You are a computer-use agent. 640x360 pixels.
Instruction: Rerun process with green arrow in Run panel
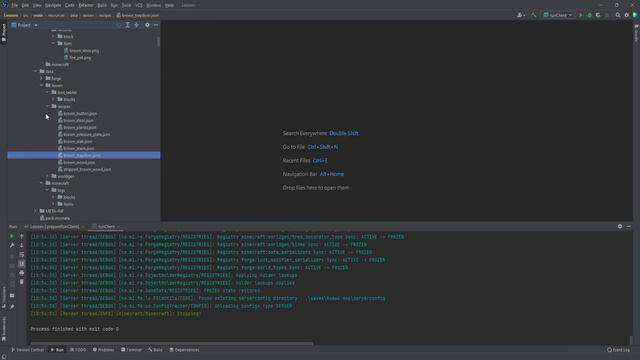(x=12, y=236)
